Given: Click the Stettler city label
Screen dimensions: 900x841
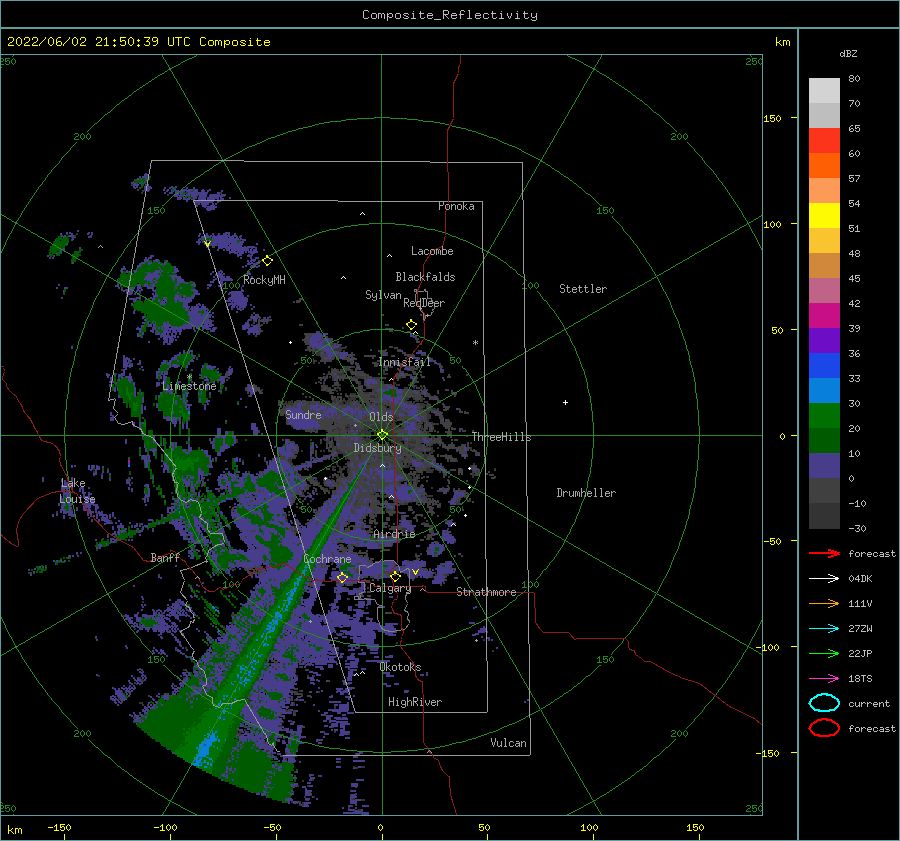Looking at the screenshot, I should (x=583, y=289).
